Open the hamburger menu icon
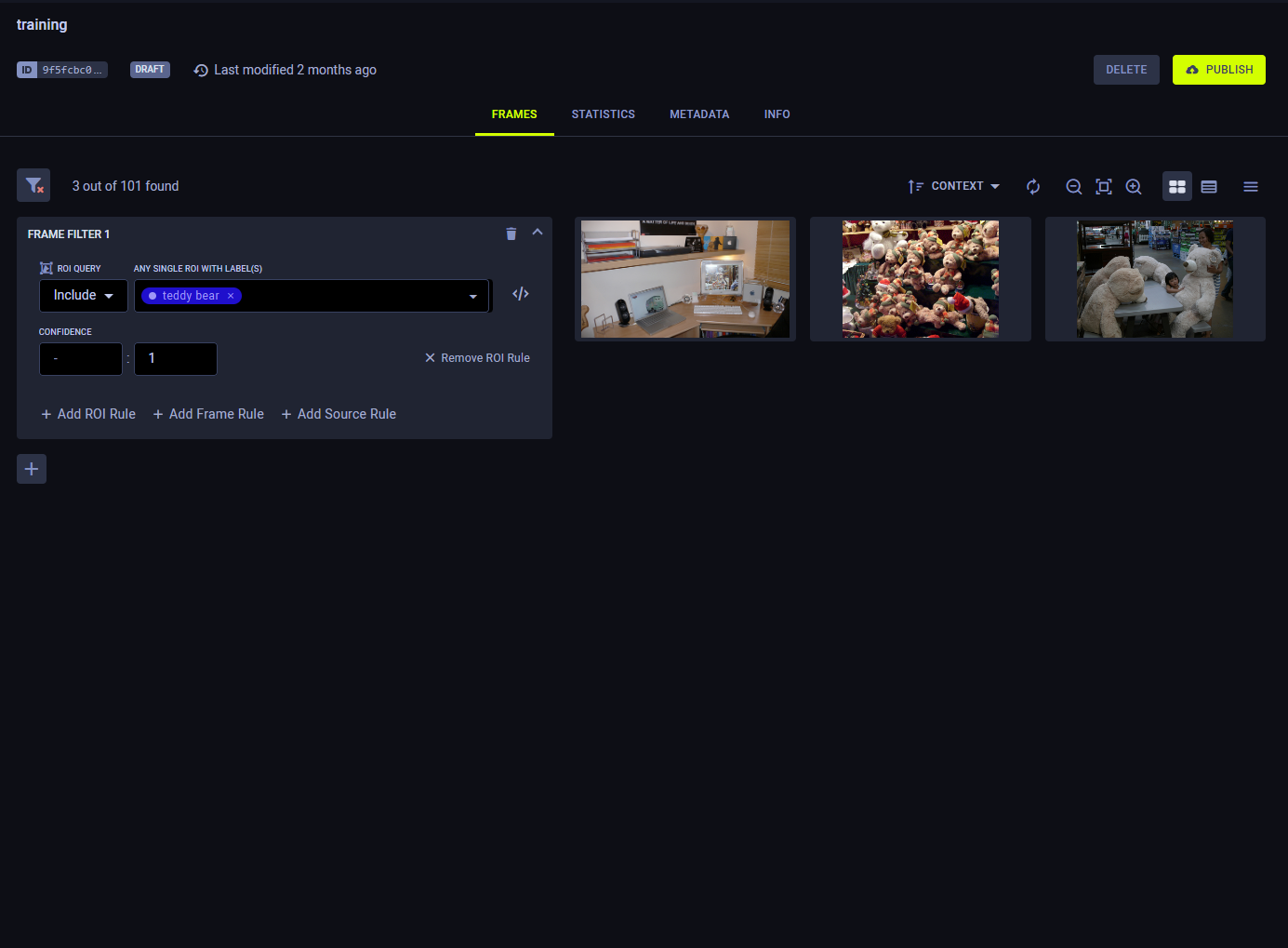 coord(1251,186)
